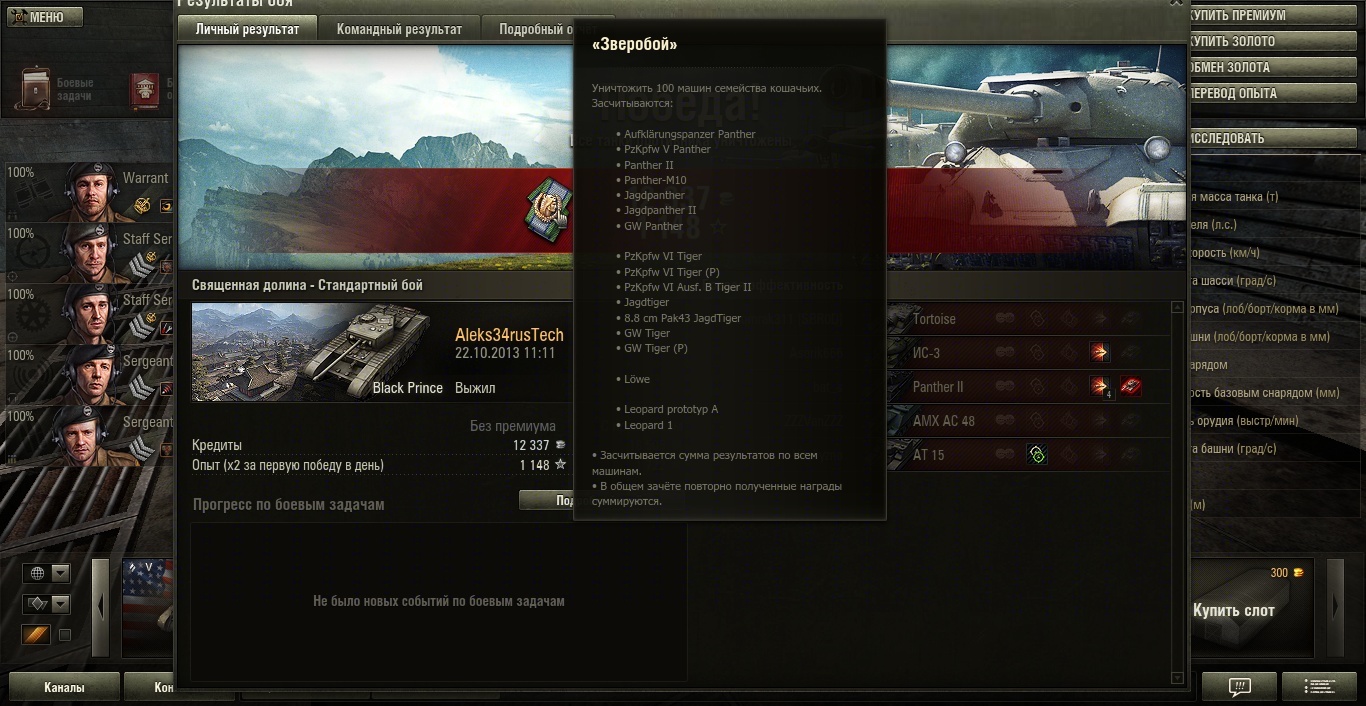
Task: Click the orange stripe filter icon
Action: (x=36, y=635)
